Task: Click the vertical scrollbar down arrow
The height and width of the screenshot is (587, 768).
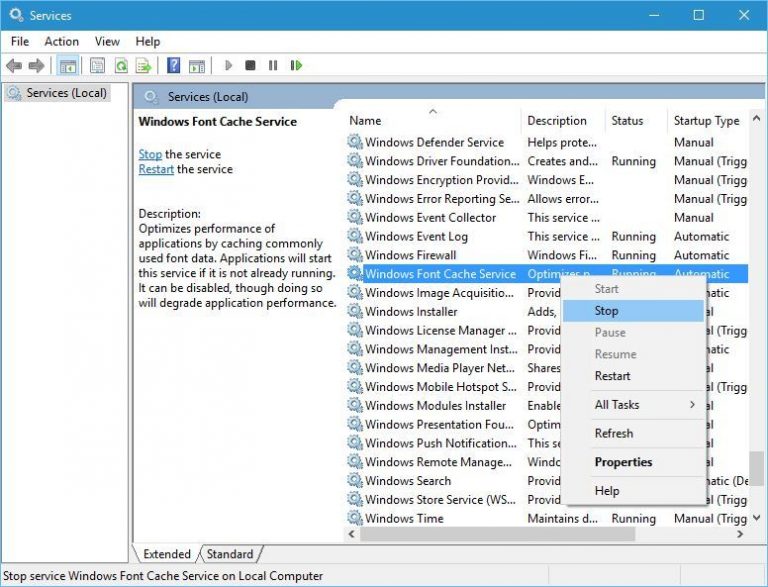Action: (x=756, y=517)
